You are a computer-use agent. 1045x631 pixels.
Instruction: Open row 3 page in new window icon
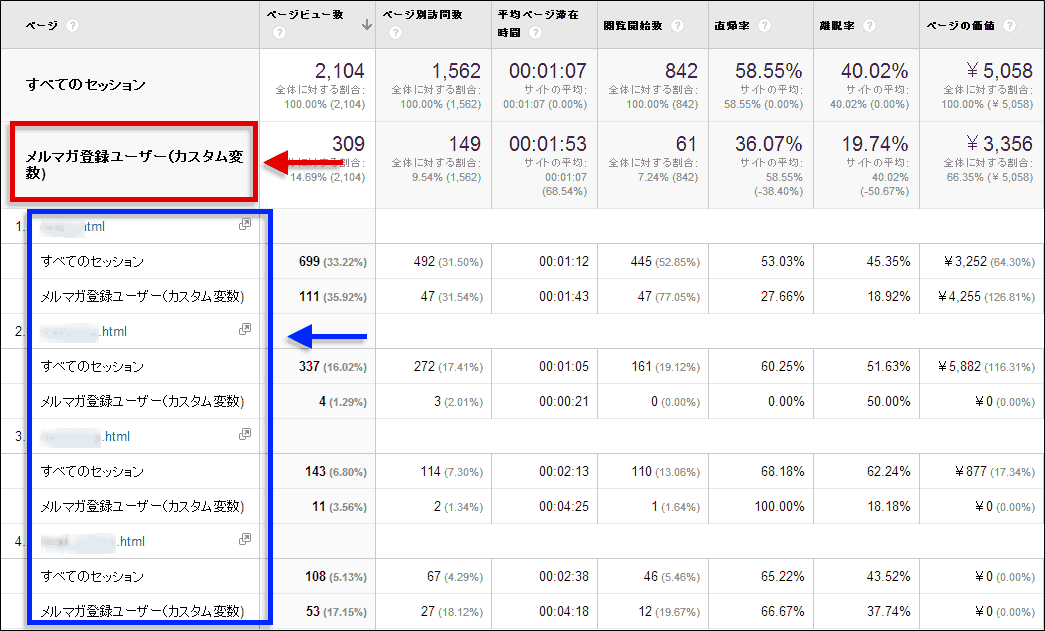[244, 435]
